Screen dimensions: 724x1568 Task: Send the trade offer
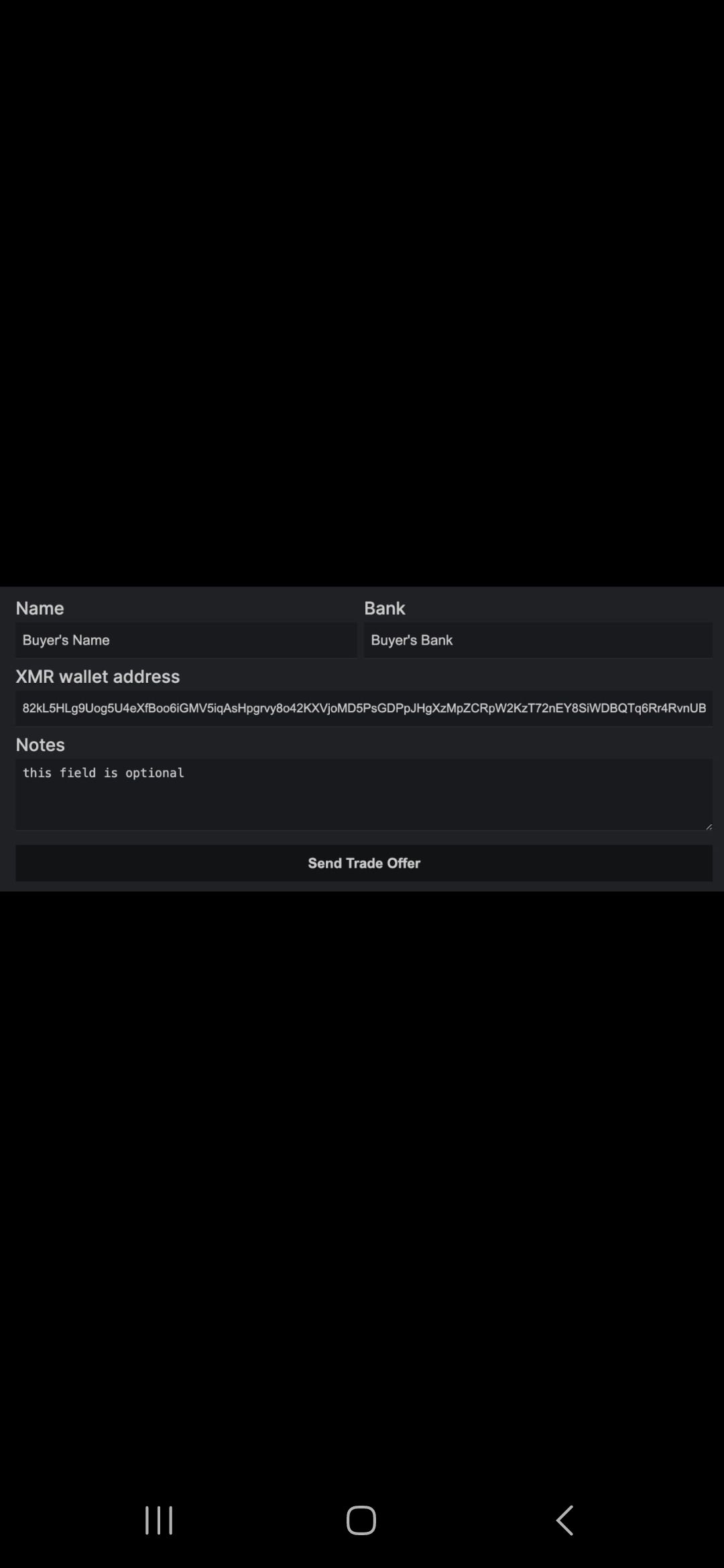[x=364, y=863]
